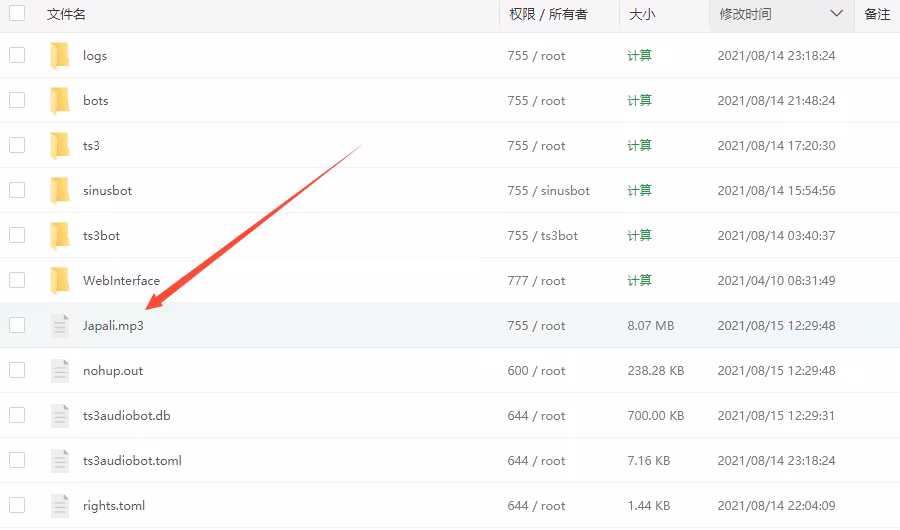Select the ts3audiobot.db file name

(x=126, y=416)
